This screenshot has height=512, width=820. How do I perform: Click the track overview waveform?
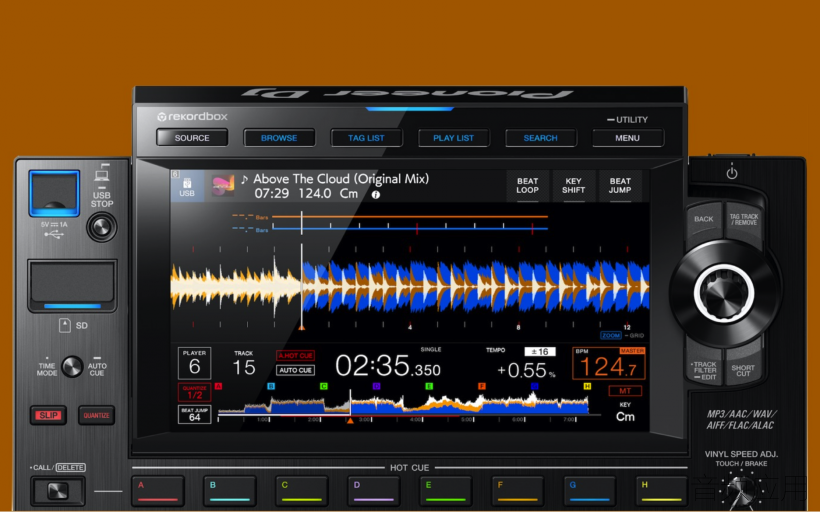click(x=403, y=404)
